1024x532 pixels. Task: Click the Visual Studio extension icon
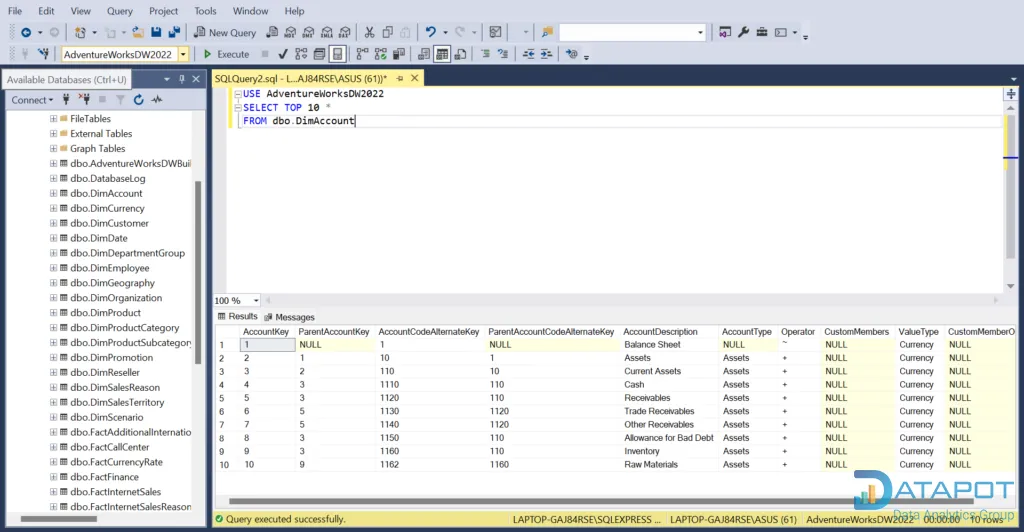725,32
